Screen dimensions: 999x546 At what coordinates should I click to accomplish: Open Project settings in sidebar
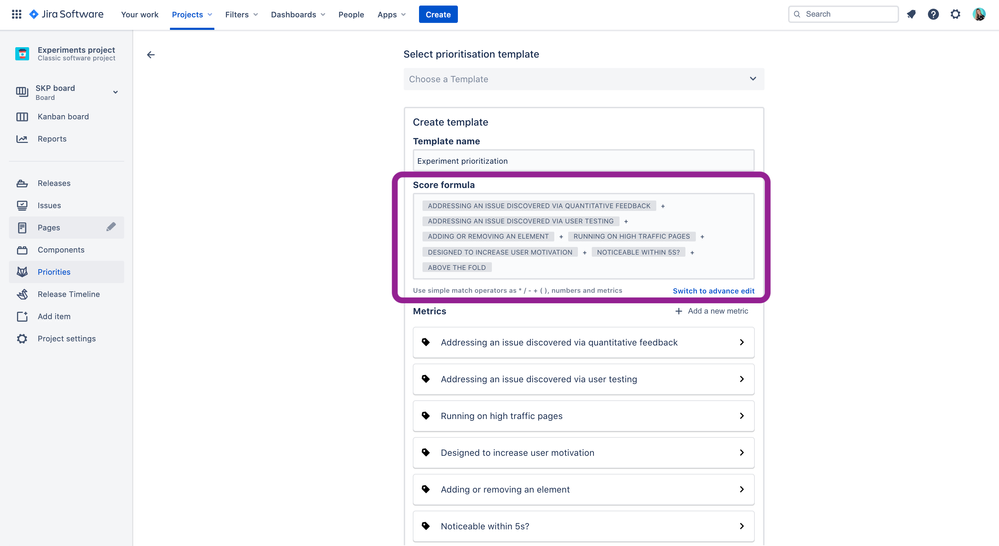click(x=66, y=339)
